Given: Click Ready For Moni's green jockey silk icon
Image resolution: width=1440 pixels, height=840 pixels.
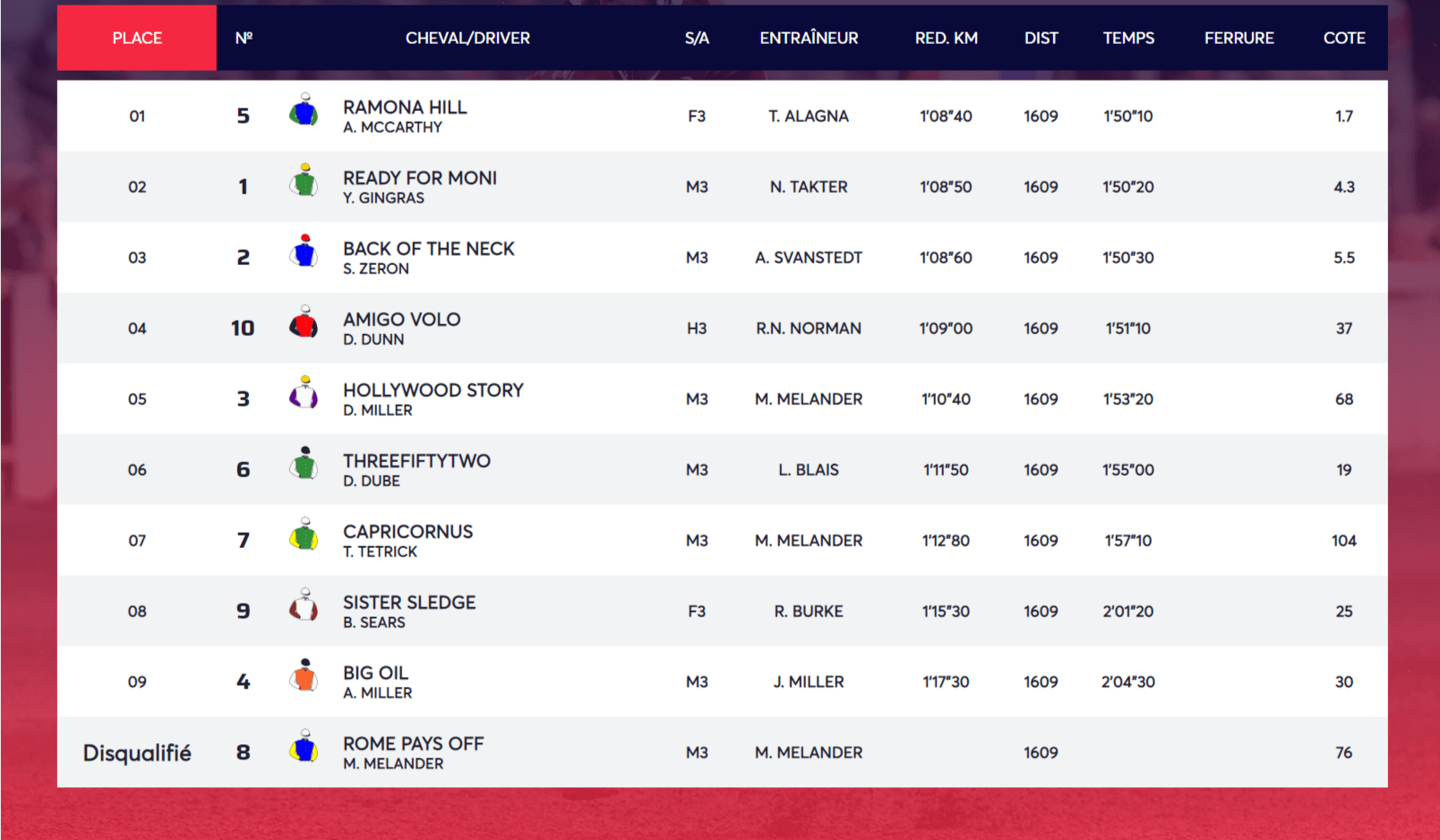Looking at the screenshot, I should pyautogui.click(x=304, y=180).
